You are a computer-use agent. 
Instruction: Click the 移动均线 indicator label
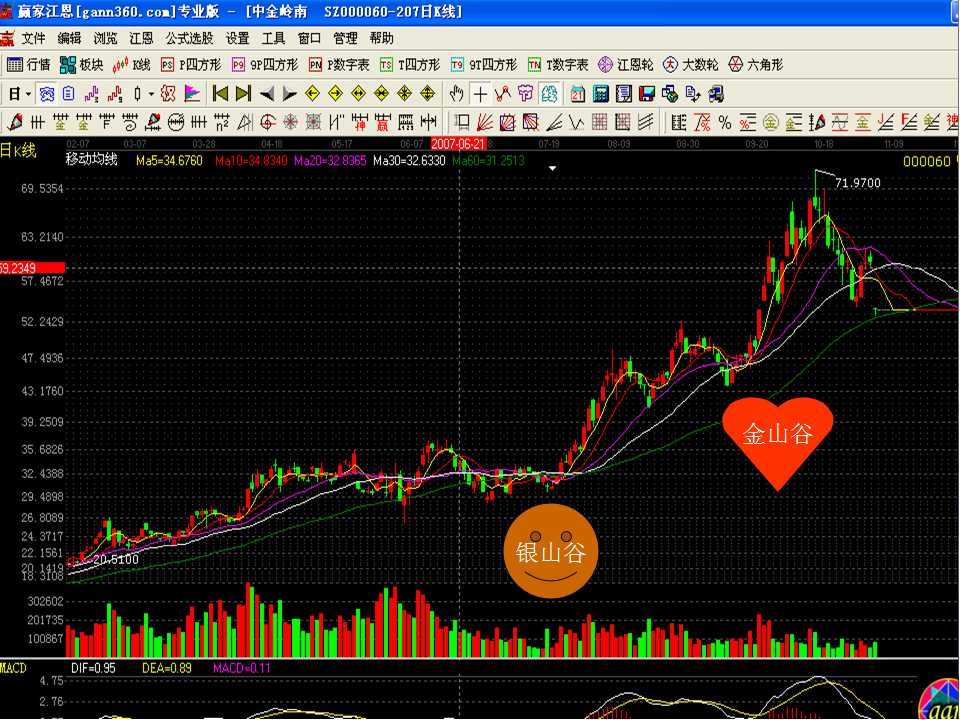pos(91,160)
